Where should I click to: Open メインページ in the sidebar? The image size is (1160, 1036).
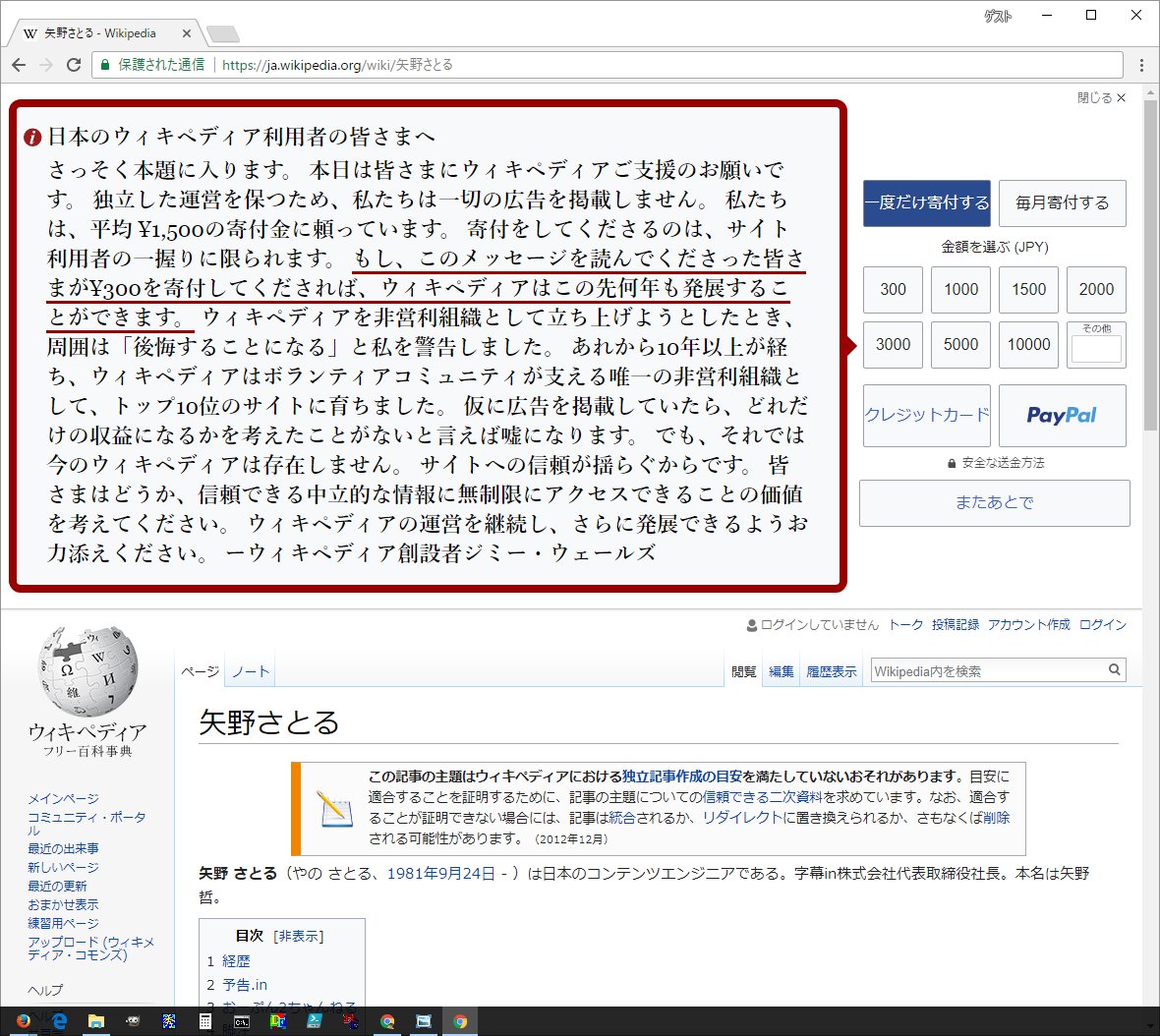[63, 799]
